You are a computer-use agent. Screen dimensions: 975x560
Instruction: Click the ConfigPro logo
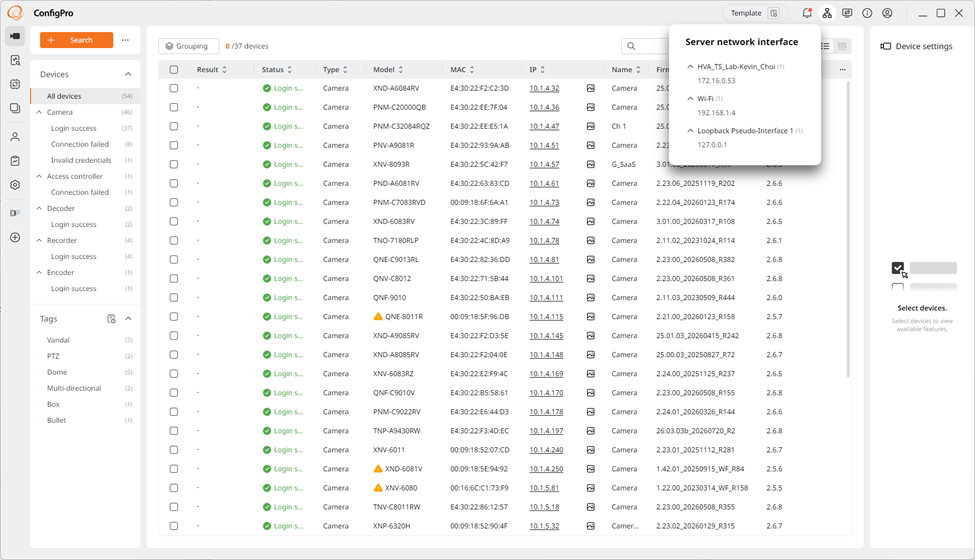pyautogui.click(x=15, y=12)
